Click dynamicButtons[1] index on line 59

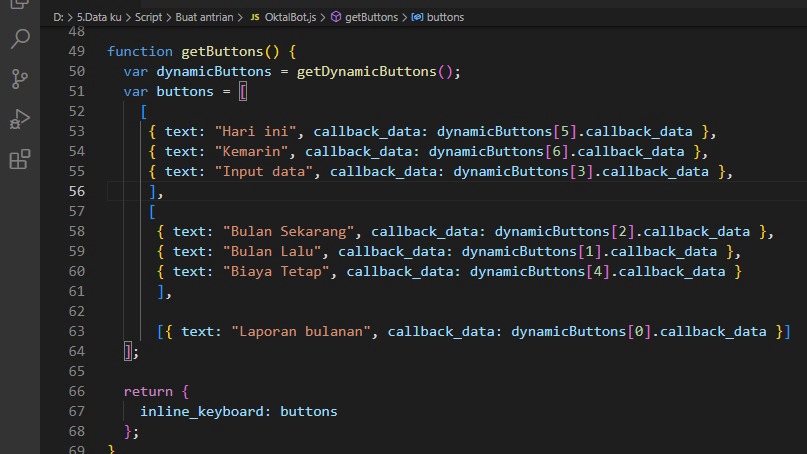[531, 251]
